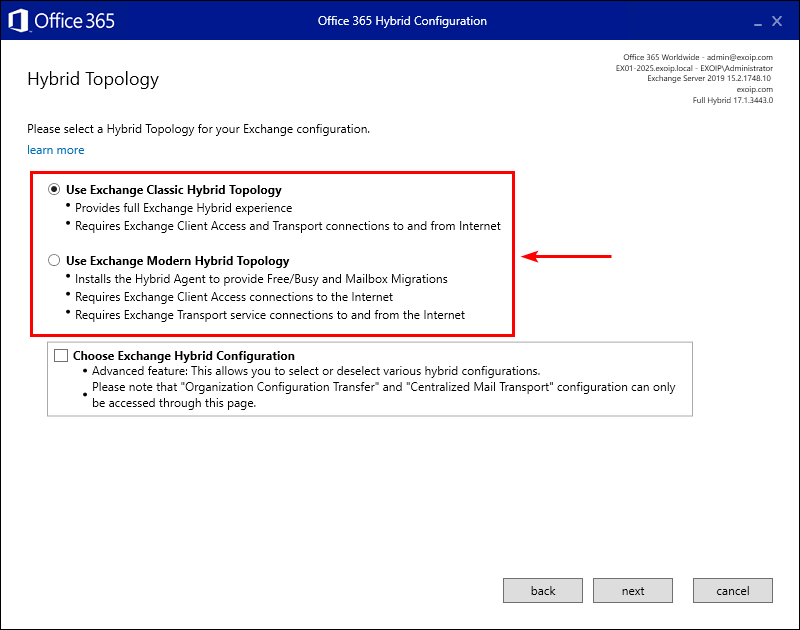Open the learn more link
The image size is (800, 630).
[55, 149]
